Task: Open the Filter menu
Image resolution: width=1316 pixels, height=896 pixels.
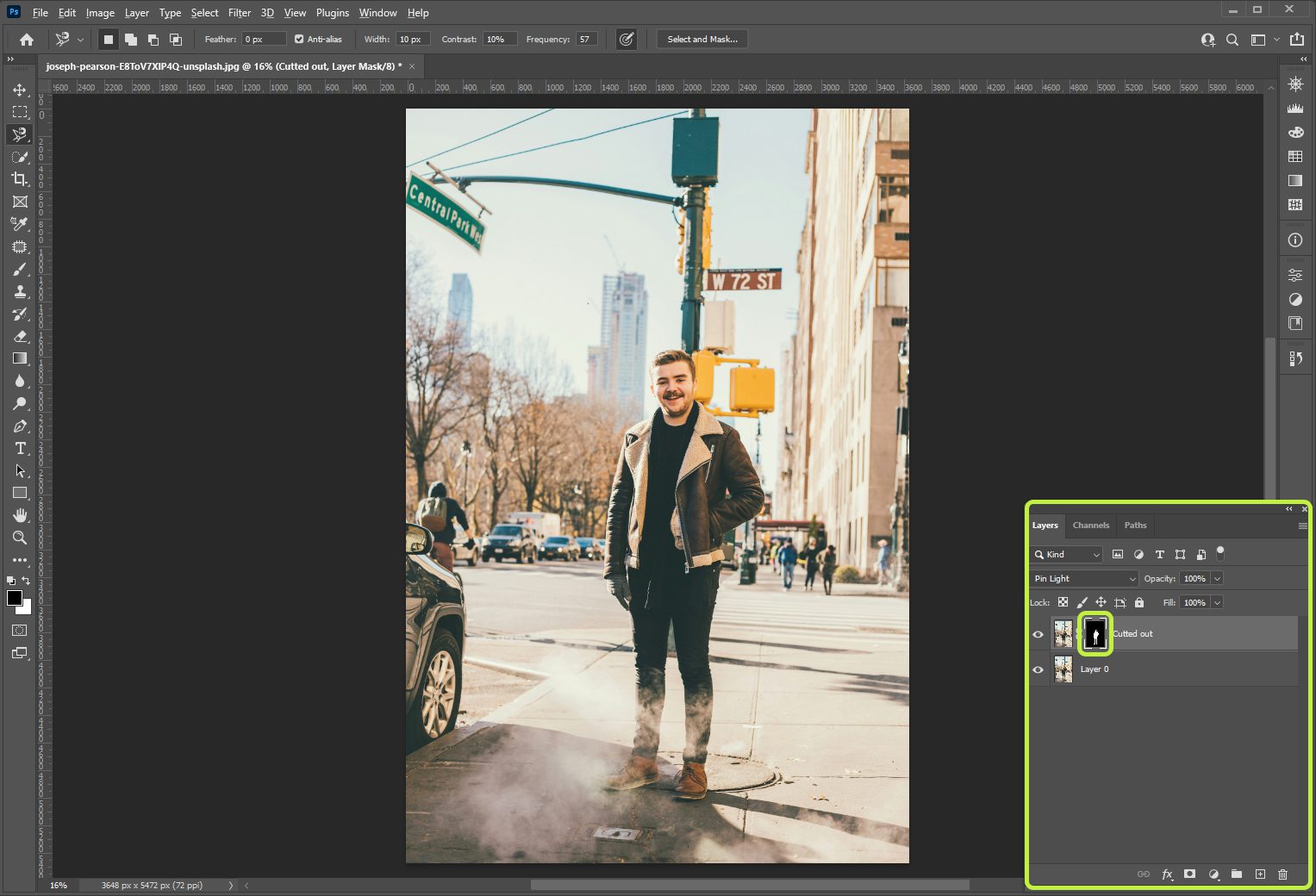Action: pos(240,13)
